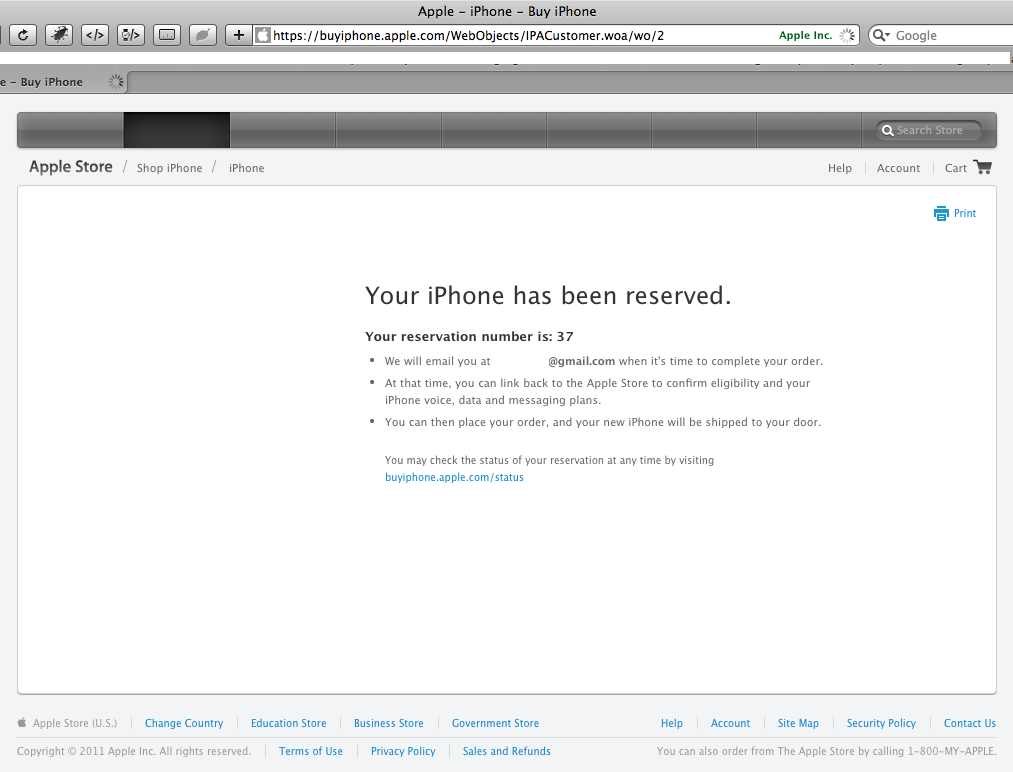The image size is (1013, 772).
Task: Open Government Store footer link
Action: [495, 723]
